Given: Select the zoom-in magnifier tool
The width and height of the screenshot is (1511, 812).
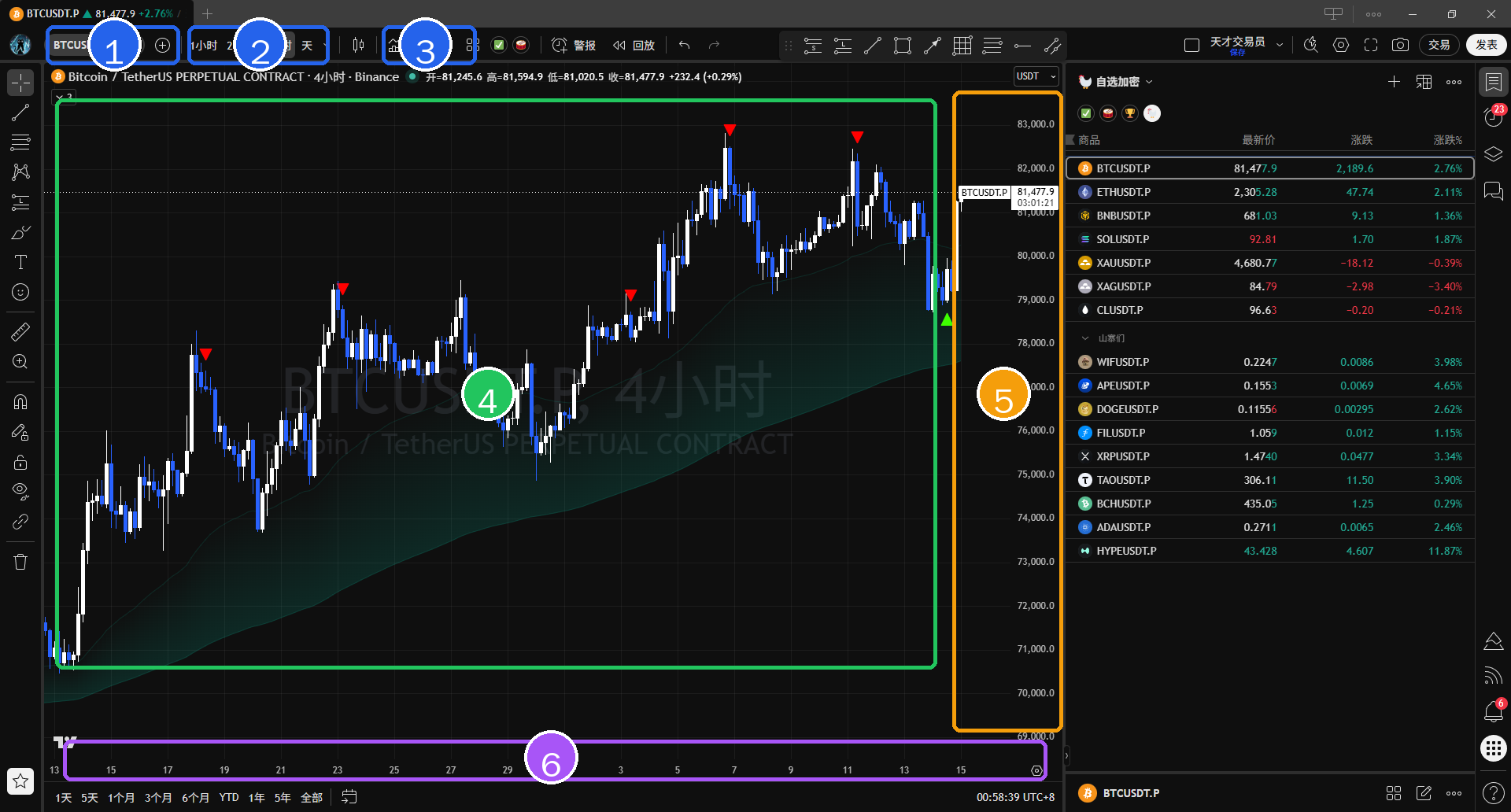Looking at the screenshot, I should (20, 362).
